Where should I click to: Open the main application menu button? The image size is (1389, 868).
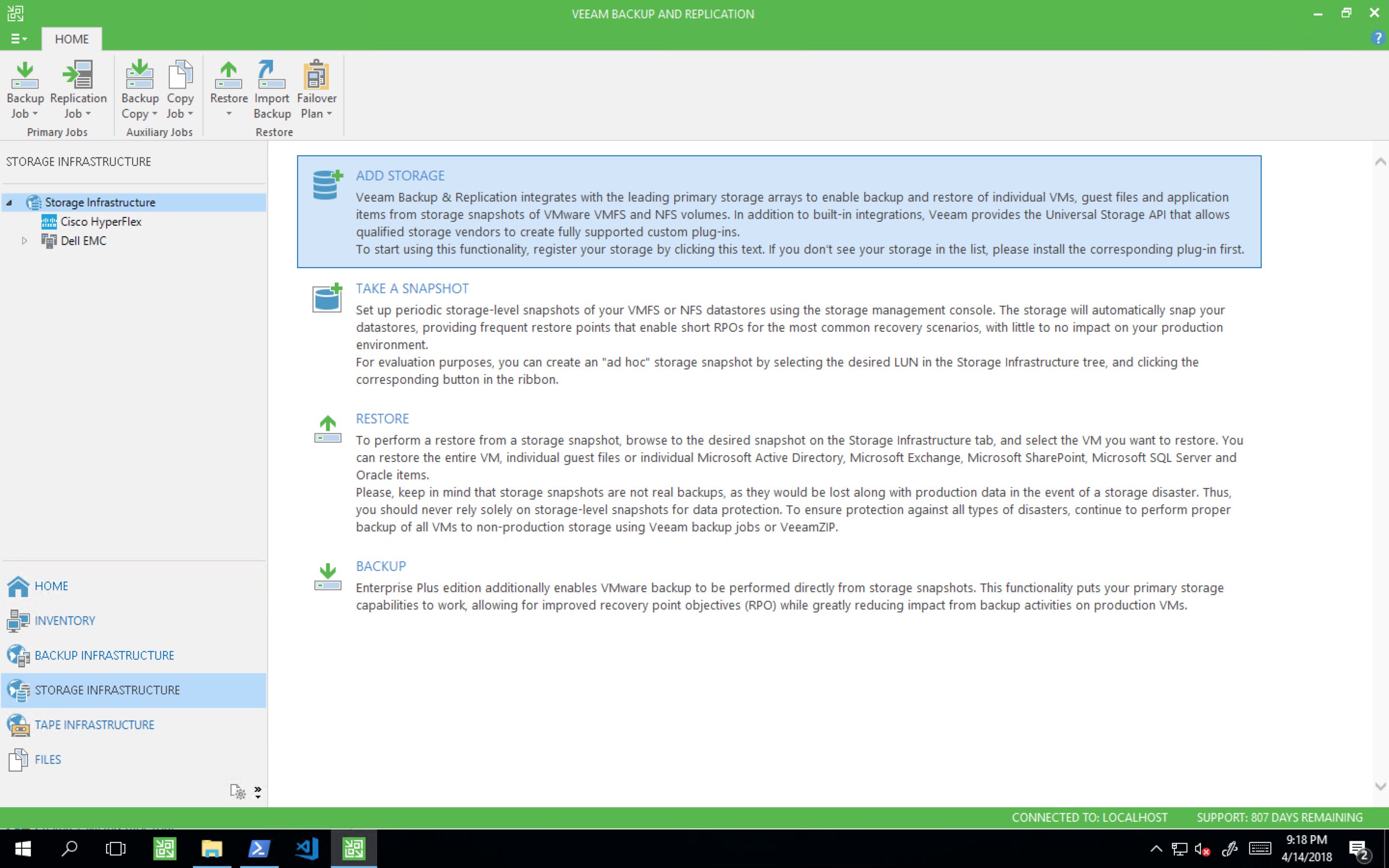[x=19, y=39]
